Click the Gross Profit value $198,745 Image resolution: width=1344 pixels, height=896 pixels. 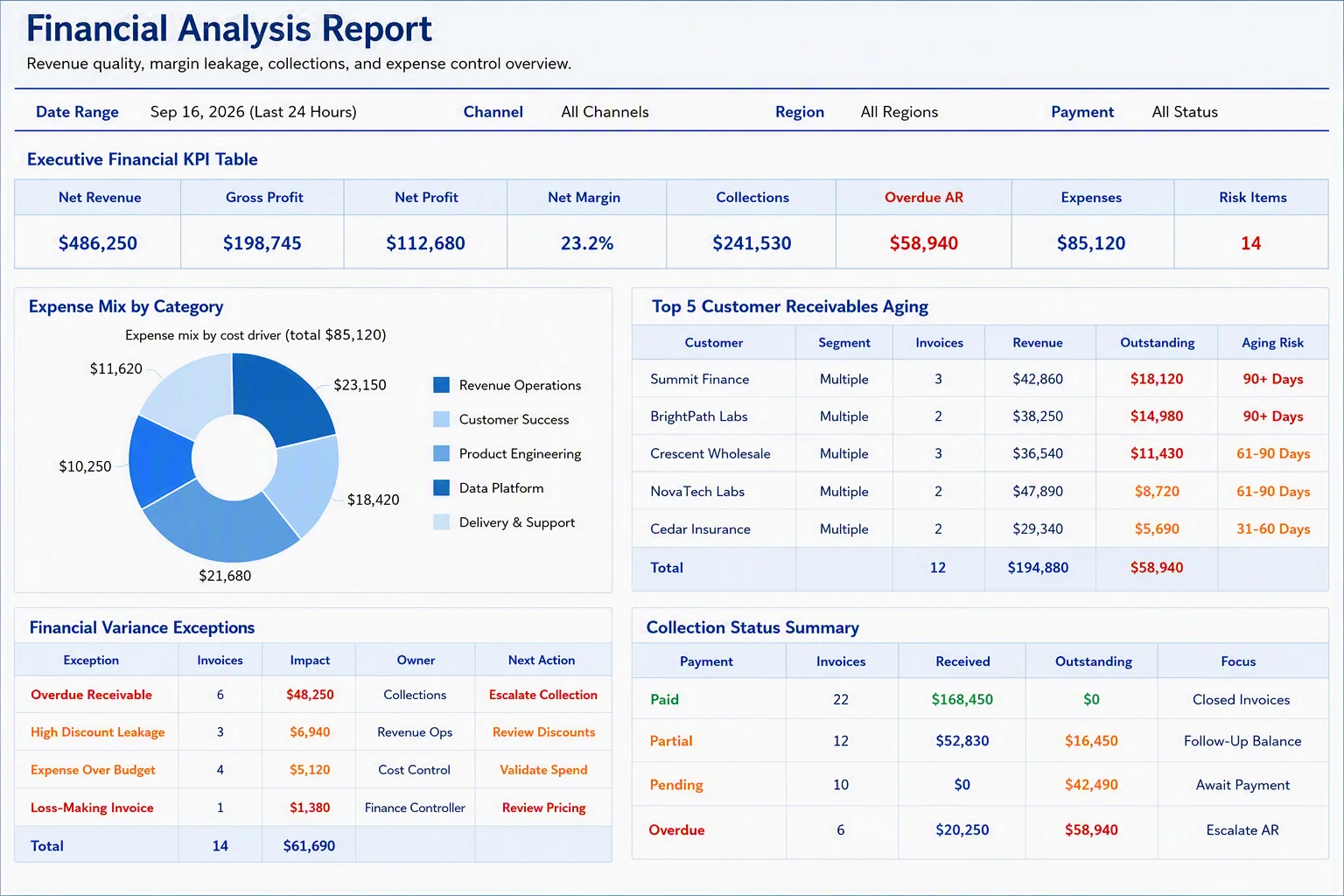(x=262, y=243)
